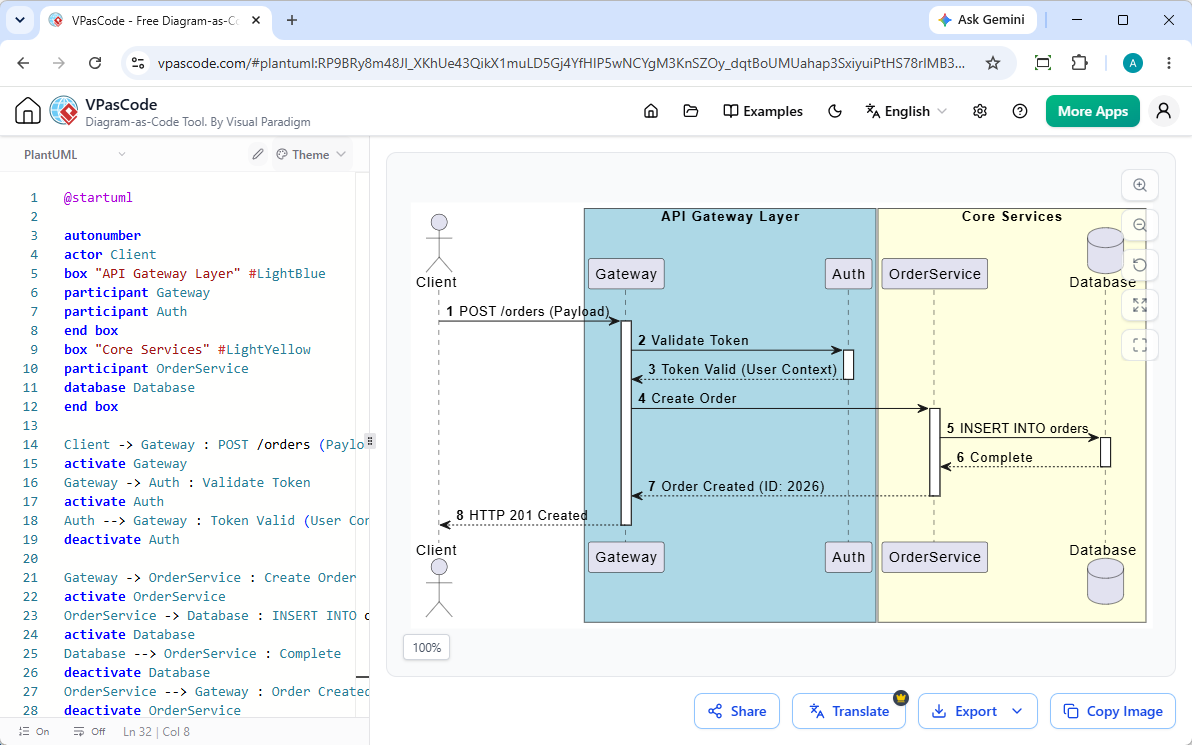
Task: Click the VPasCode home house icon at far left
Action: (27, 111)
